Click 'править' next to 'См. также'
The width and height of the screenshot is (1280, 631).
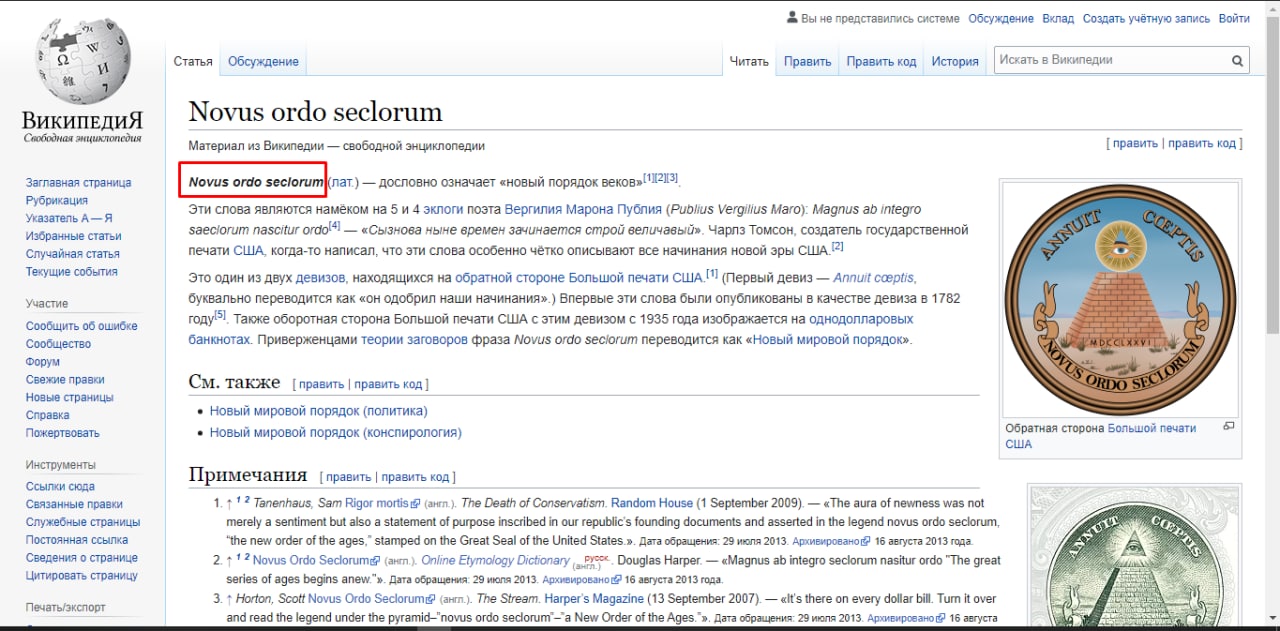[321, 384]
